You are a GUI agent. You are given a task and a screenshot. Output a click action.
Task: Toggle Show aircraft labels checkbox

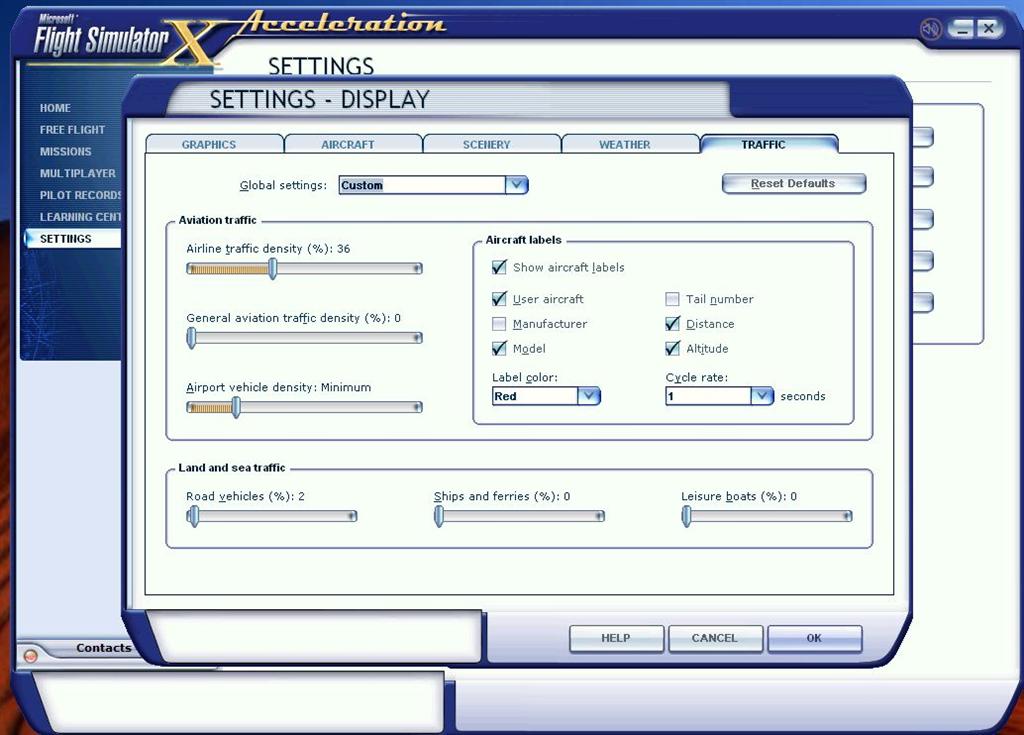pyautogui.click(x=499, y=267)
